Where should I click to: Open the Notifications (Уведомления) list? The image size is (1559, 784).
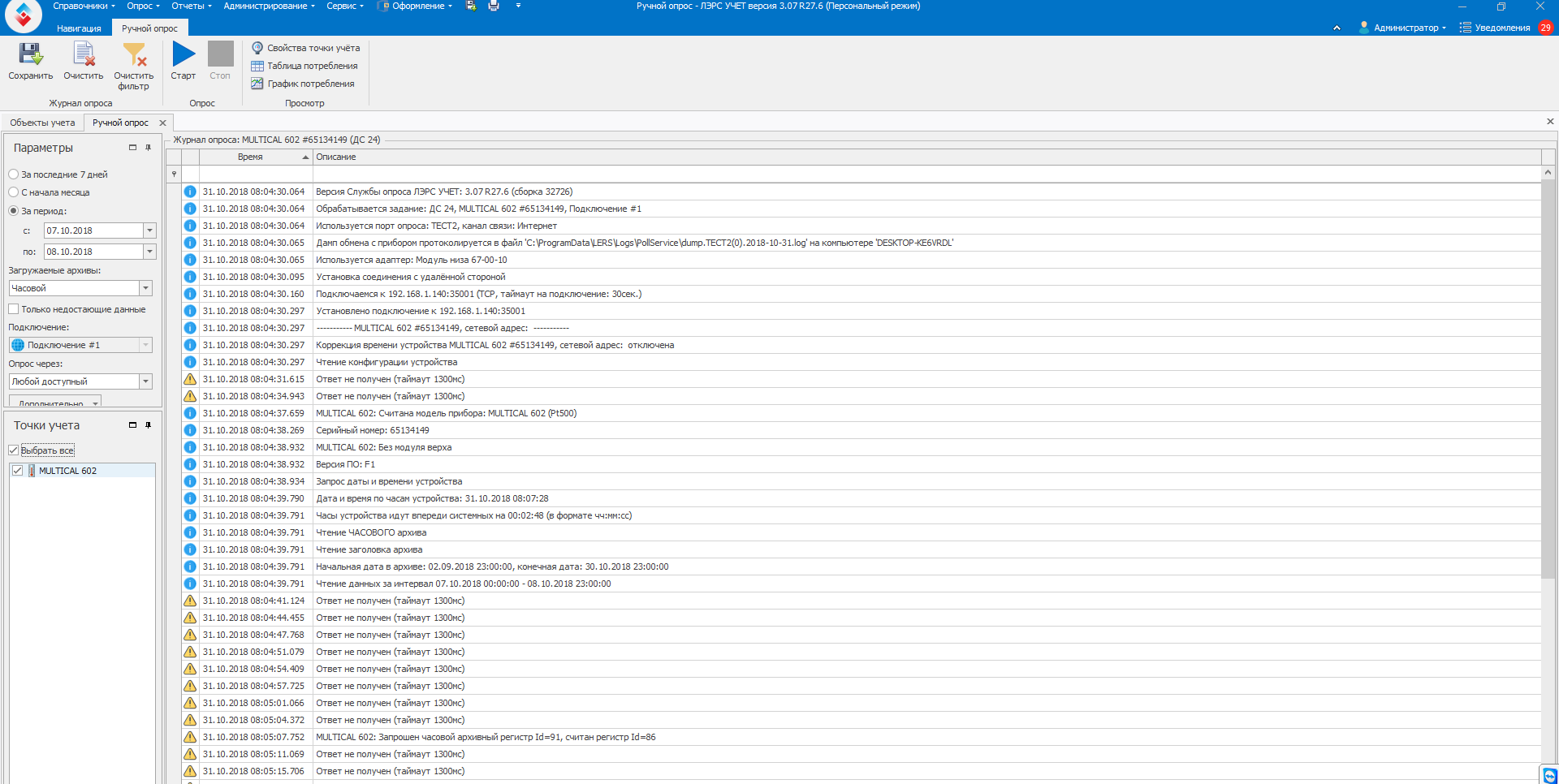click(1495, 28)
